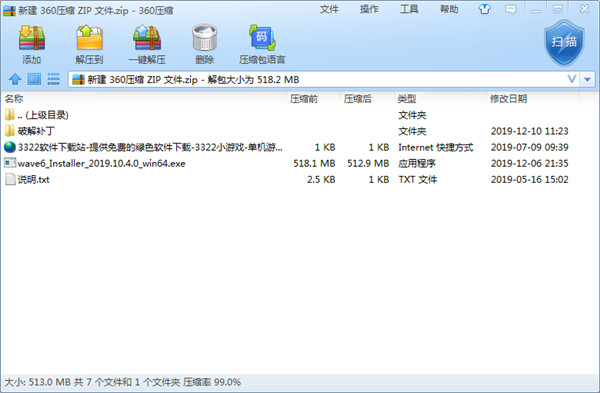
Task: Click the 说明.txt document icon
Action: pyautogui.click(x=10, y=179)
